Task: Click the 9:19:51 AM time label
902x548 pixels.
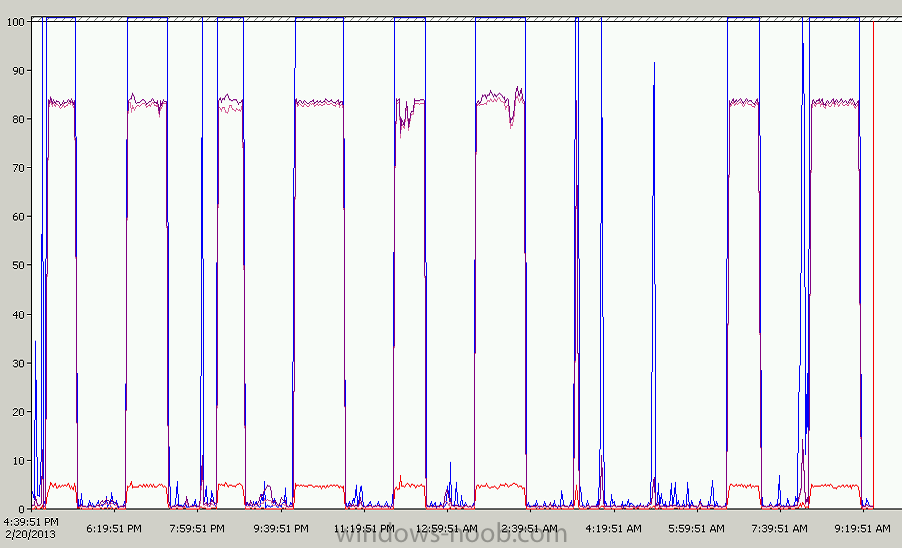Action: (x=863, y=528)
